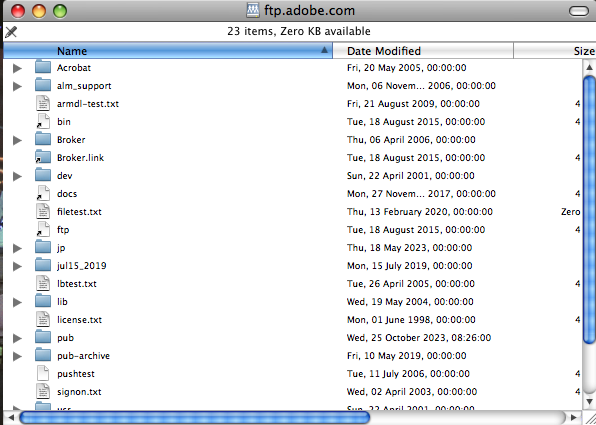596x425 pixels.
Task: Select the row named Acrobat
Action: 292,68
